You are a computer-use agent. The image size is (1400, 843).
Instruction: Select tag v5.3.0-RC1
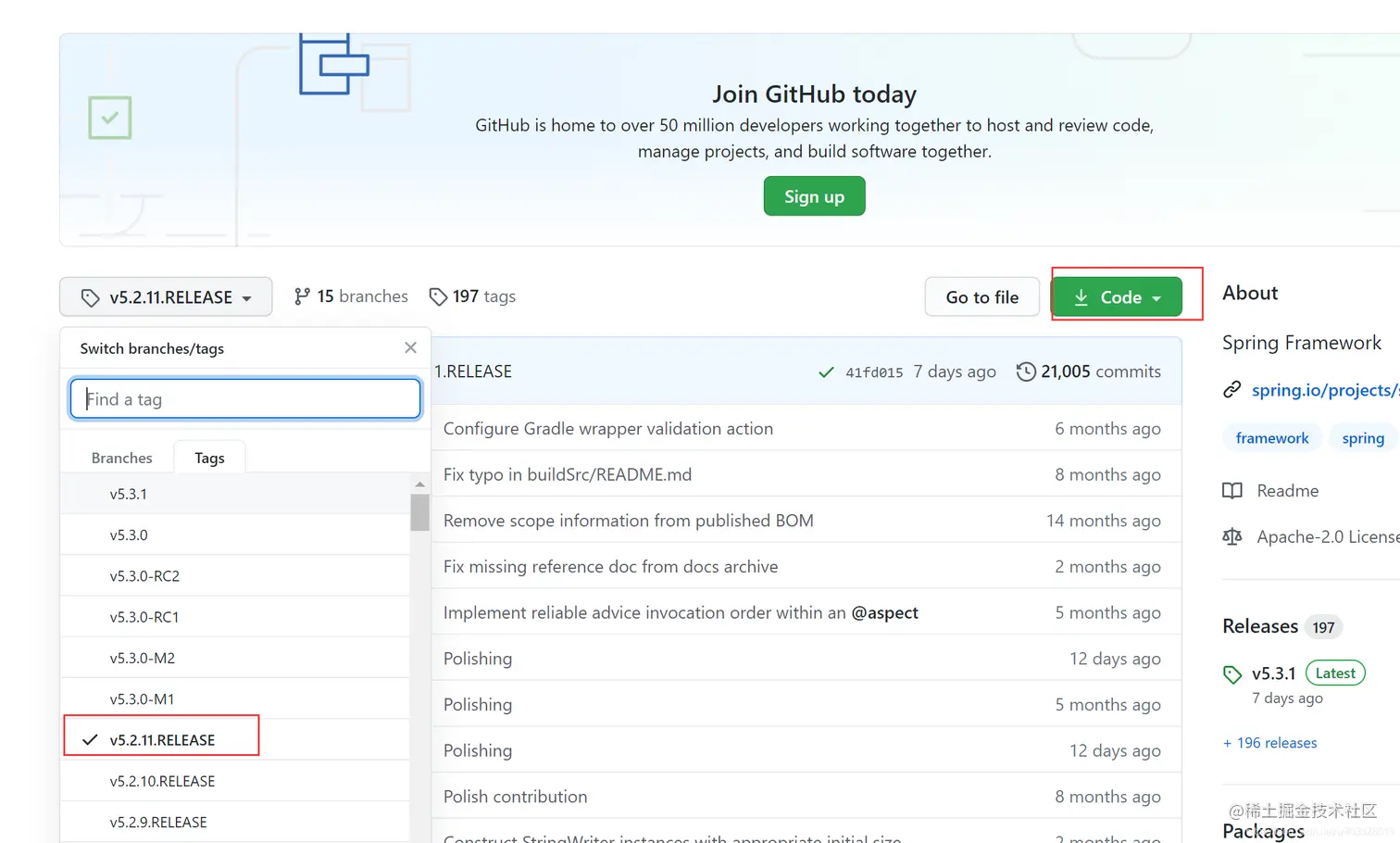235,617
